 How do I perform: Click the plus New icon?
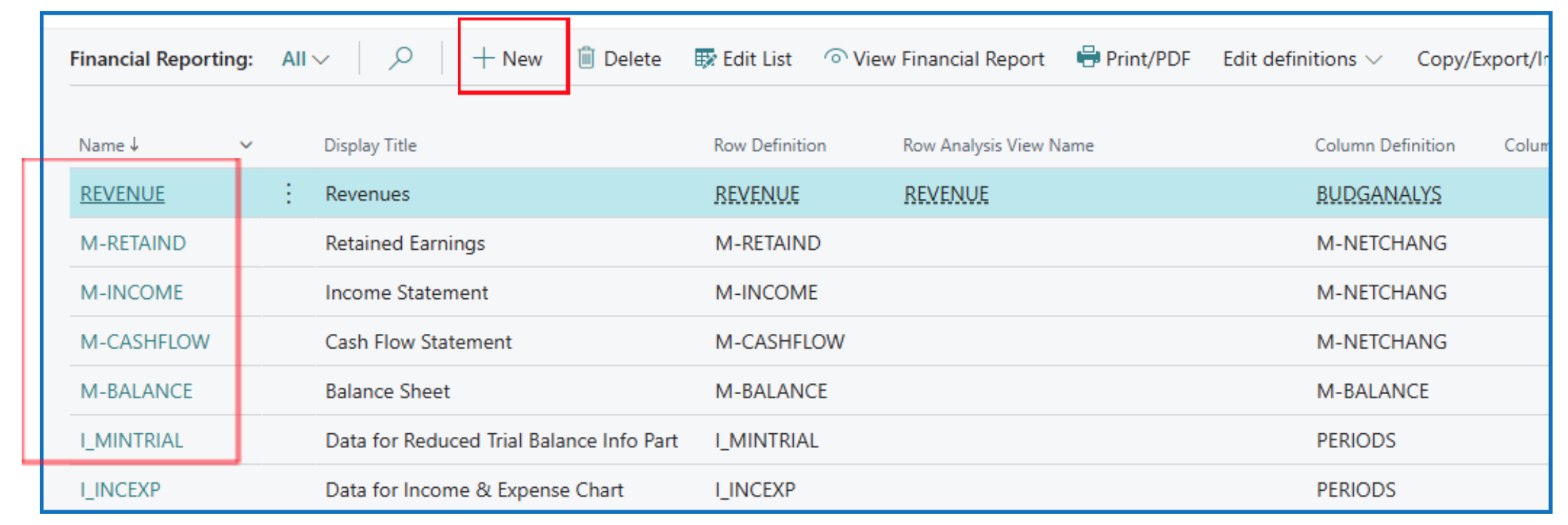(484, 58)
